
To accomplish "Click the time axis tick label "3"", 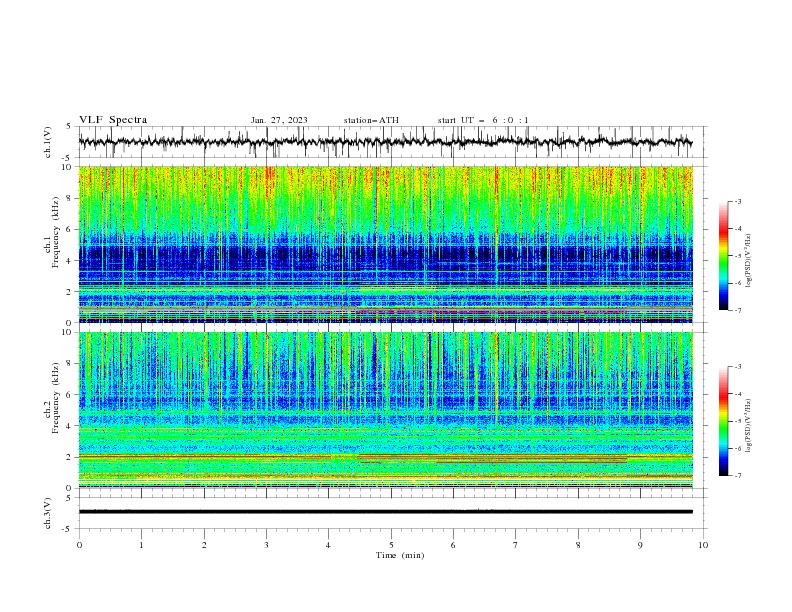I will (x=266, y=545).
